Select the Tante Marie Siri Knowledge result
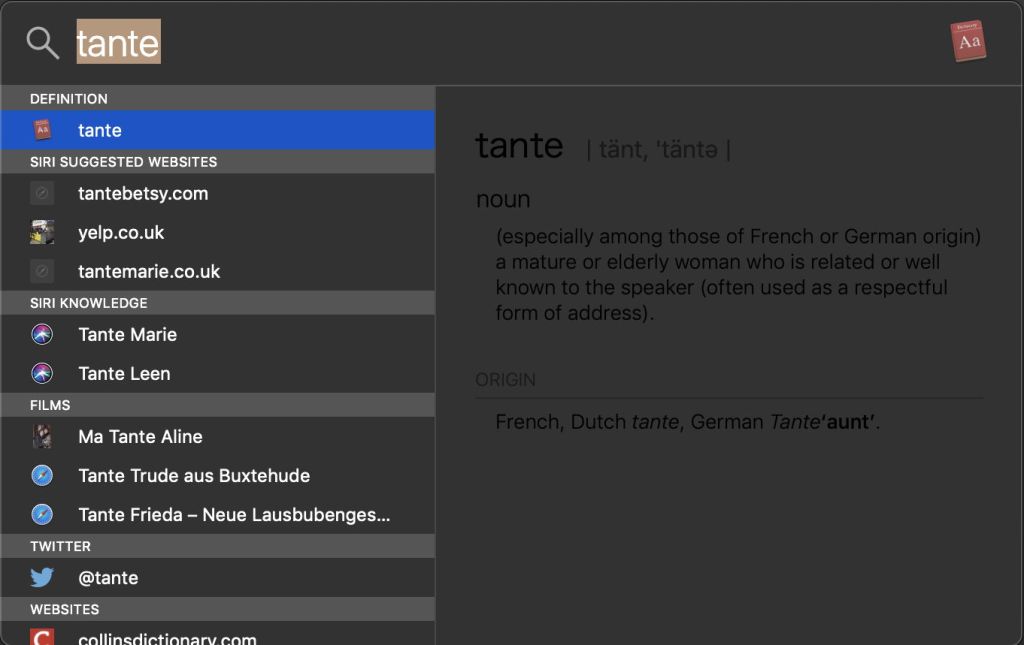The width and height of the screenshot is (1024, 645). pos(127,335)
